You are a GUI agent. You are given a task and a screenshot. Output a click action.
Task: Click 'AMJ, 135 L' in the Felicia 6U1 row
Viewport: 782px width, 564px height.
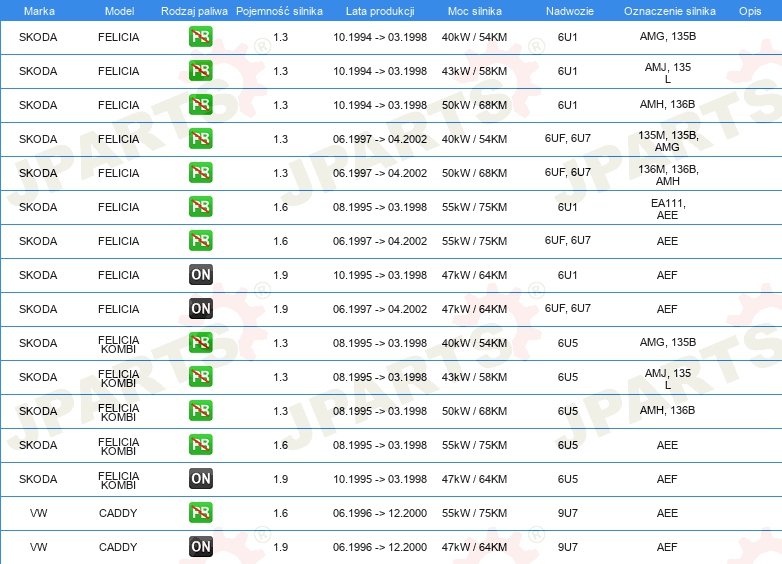(668, 72)
